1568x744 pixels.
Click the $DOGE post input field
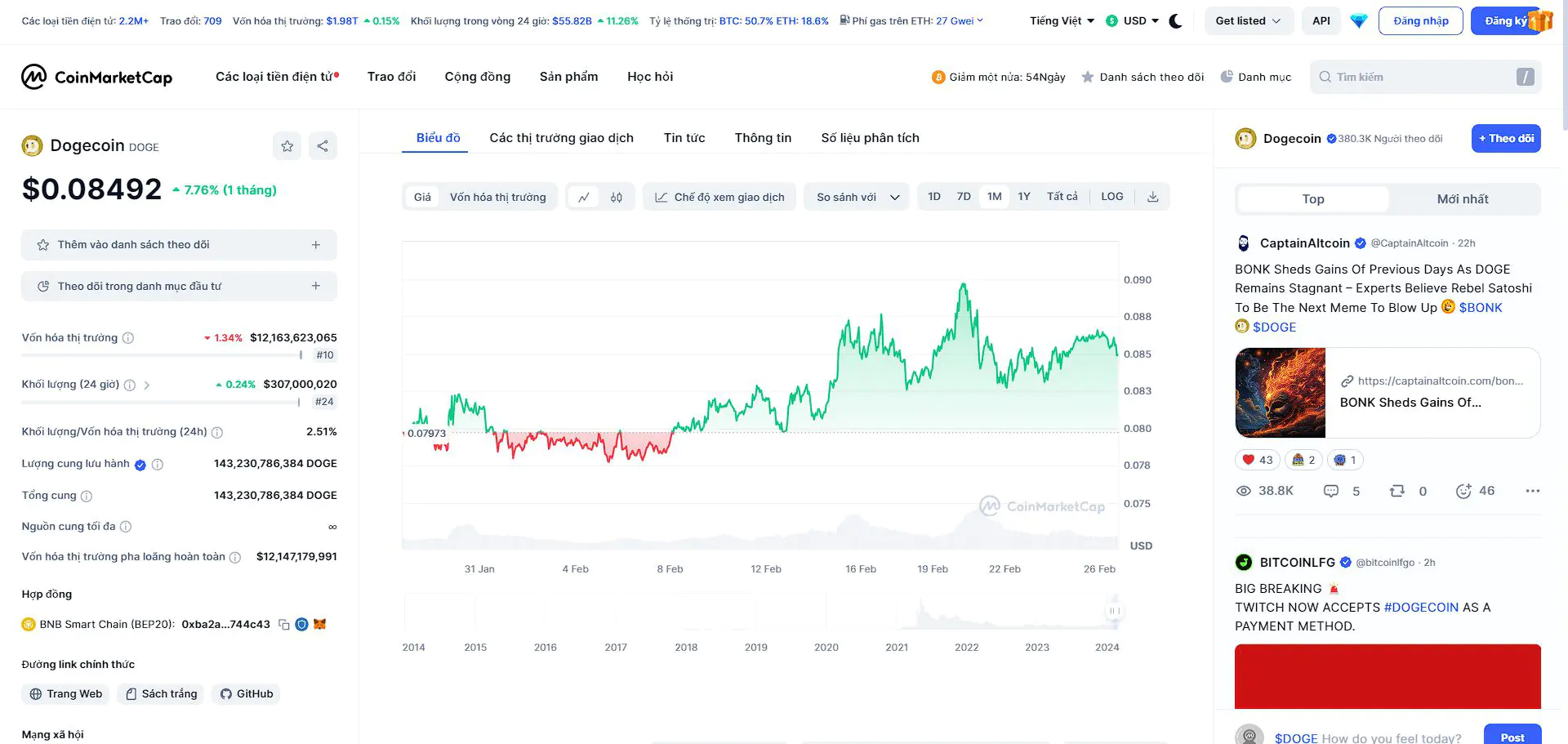pos(1369,737)
